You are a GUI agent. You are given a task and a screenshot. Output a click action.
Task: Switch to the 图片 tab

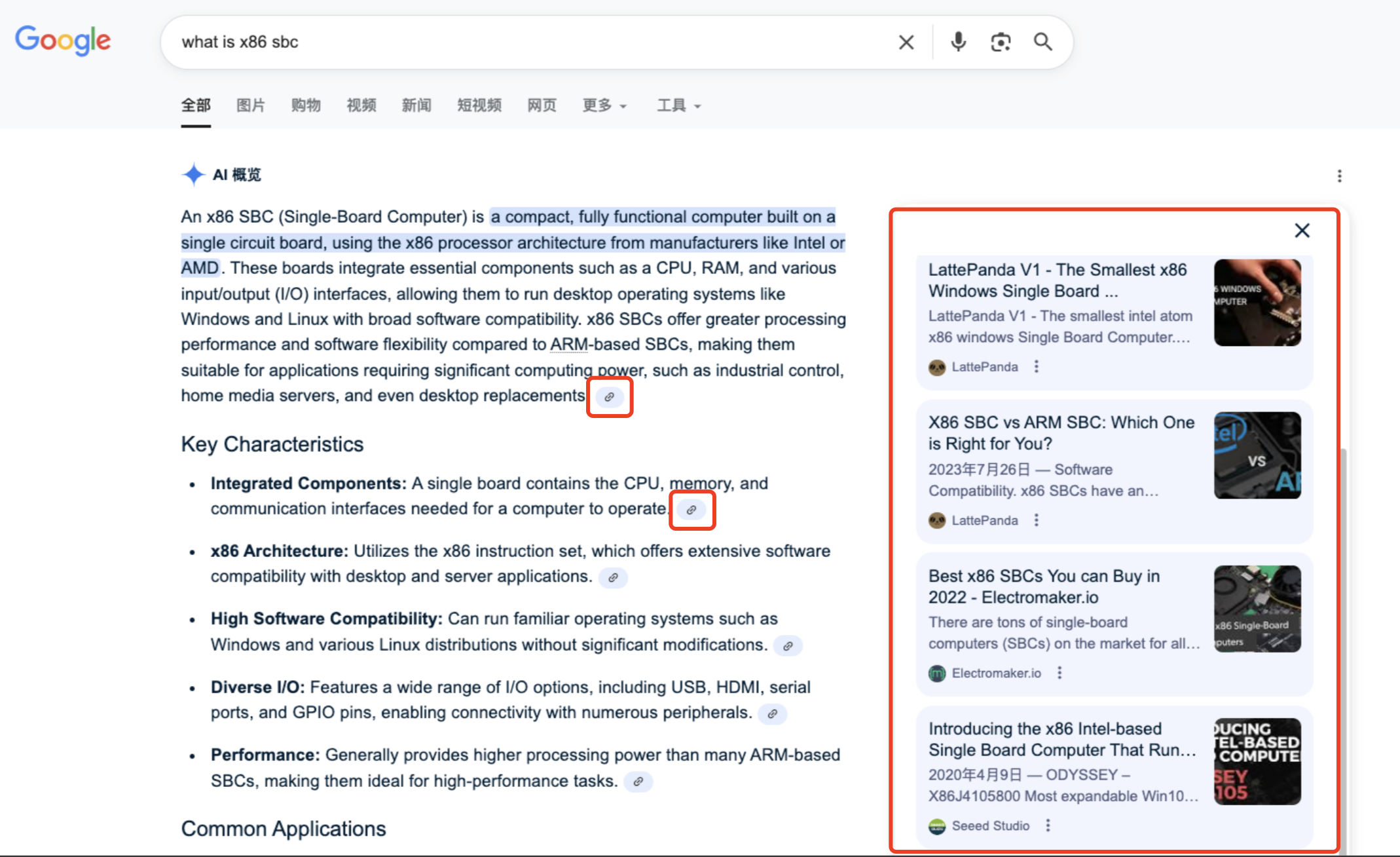coord(249,105)
